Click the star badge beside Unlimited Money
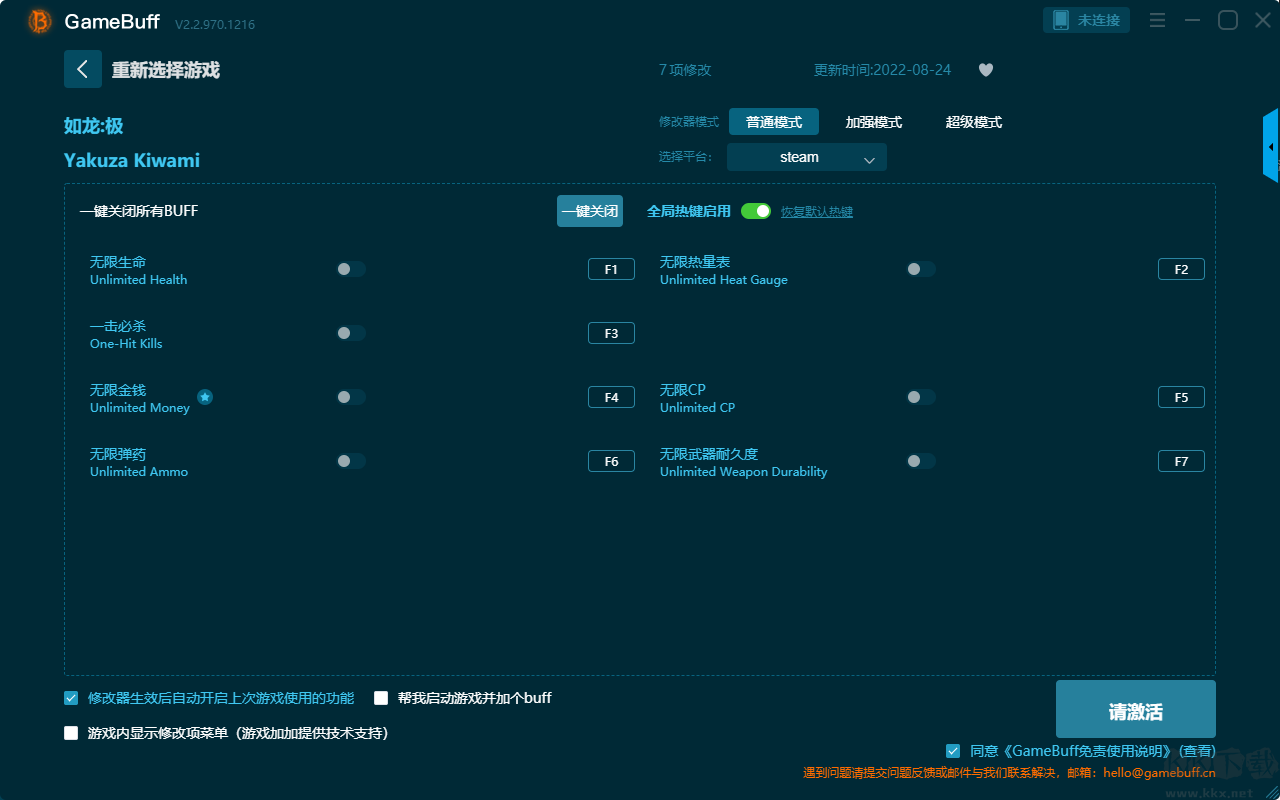 point(205,397)
